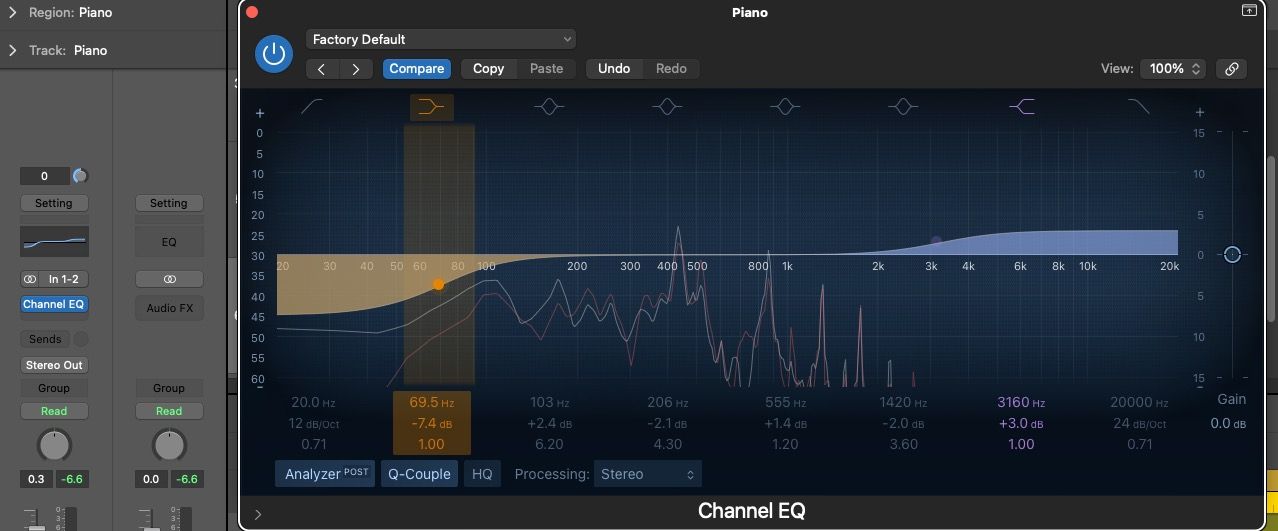The image size is (1278, 531).
Task: Click the 24 dB/Oct slope value
Action: click(x=1139, y=424)
